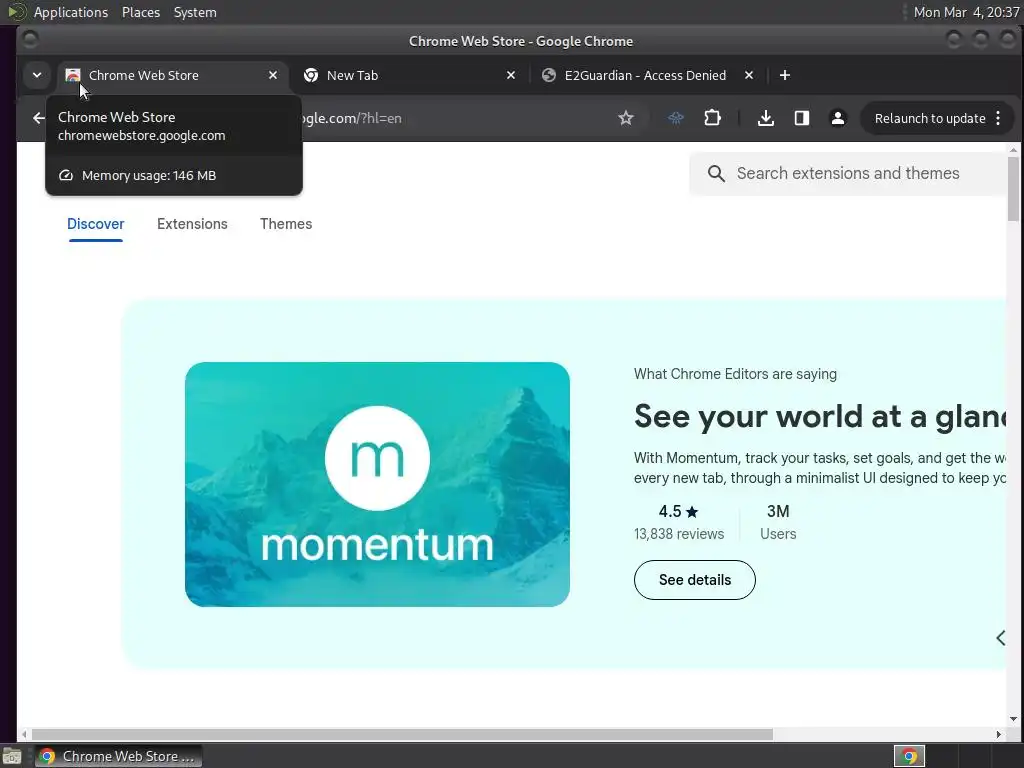Click the address bar URL text
Image resolution: width=1024 pixels, height=768 pixels.
(x=353, y=118)
